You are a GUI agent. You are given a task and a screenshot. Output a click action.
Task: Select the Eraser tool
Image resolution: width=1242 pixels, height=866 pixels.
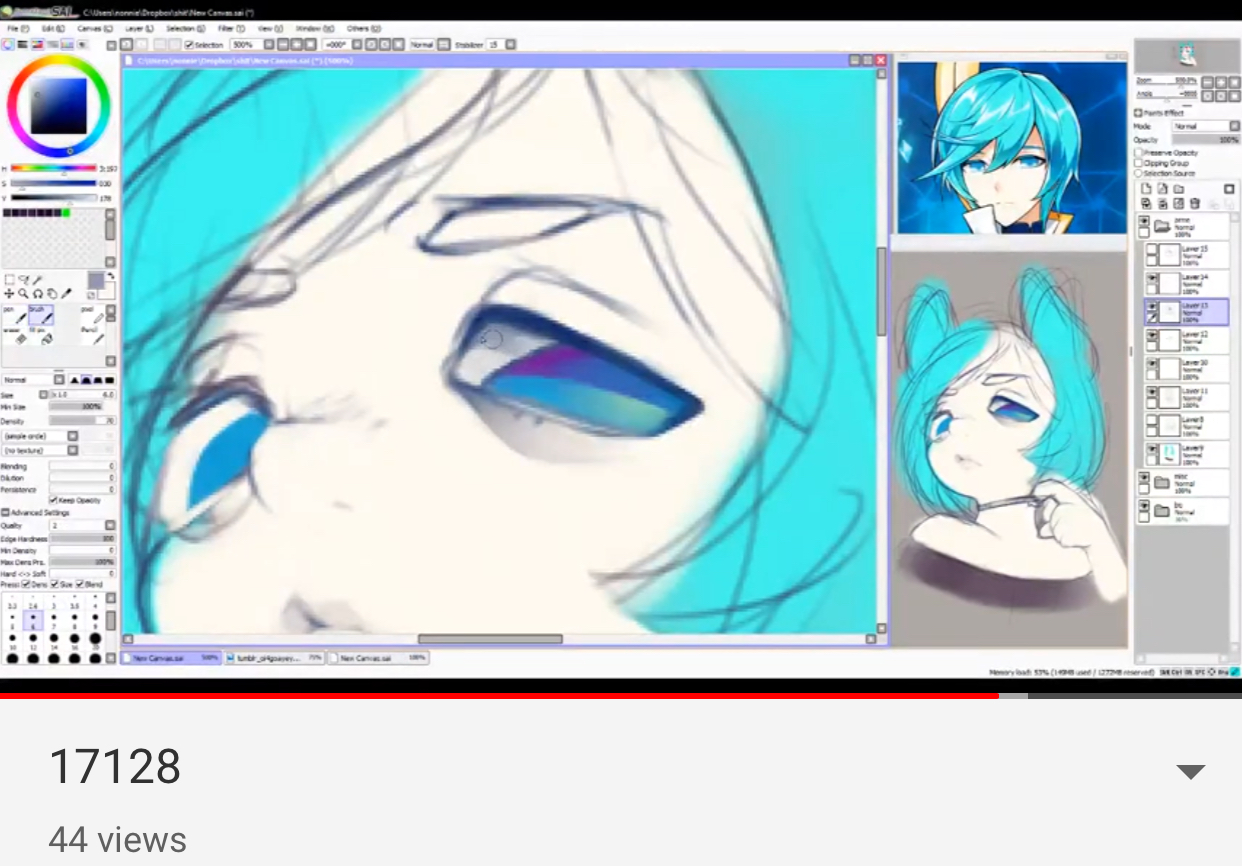(x=15, y=335)
